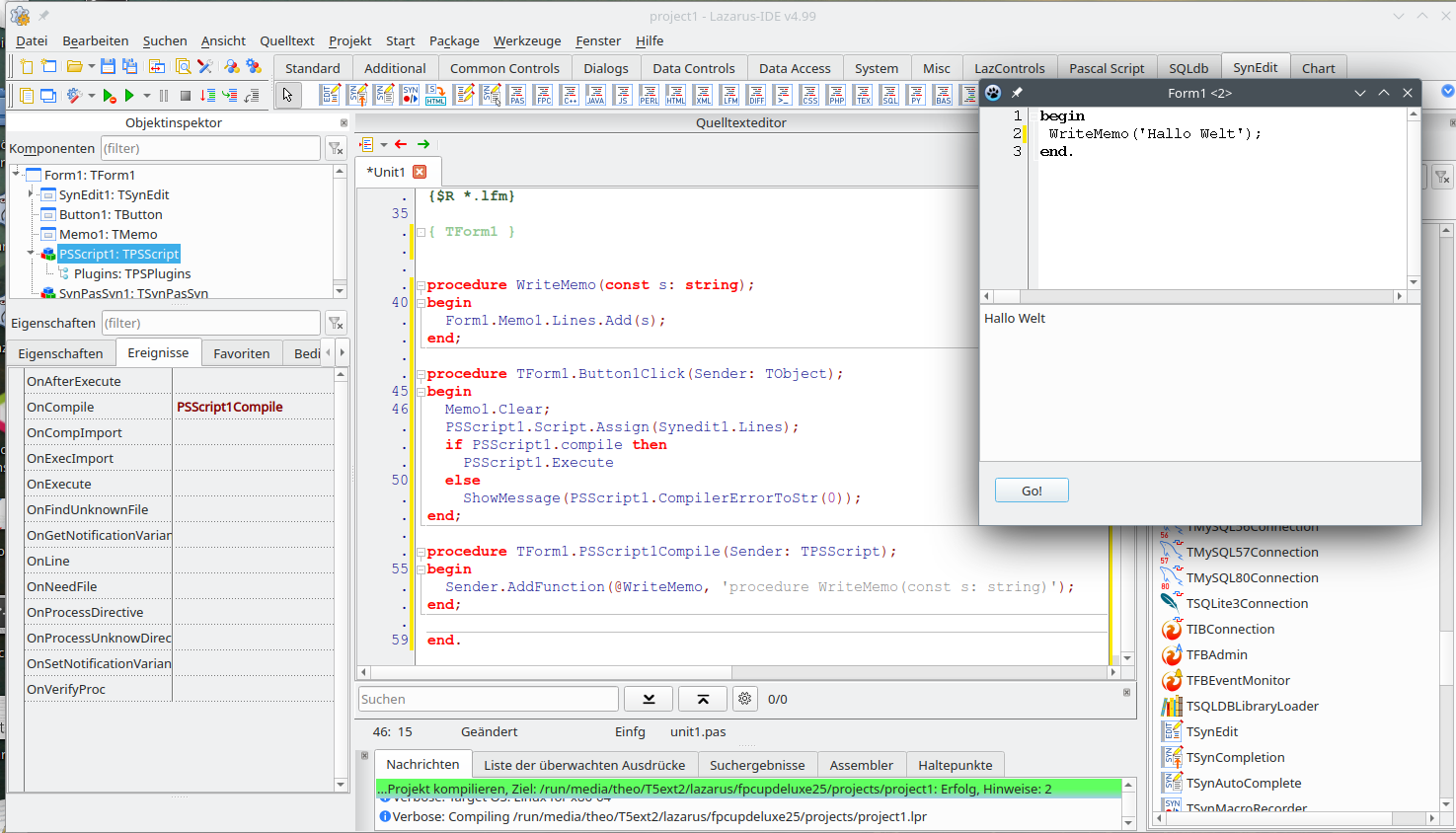Switch to the Favoriten tab
This screenshot has height=833, width=1456.
pyautogui.click(x=241, y=353)
